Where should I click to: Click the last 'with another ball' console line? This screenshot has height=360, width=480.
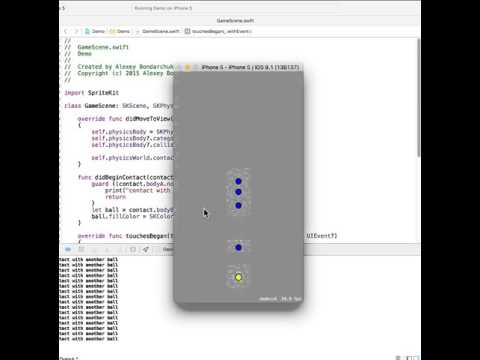tap(89, 339)
